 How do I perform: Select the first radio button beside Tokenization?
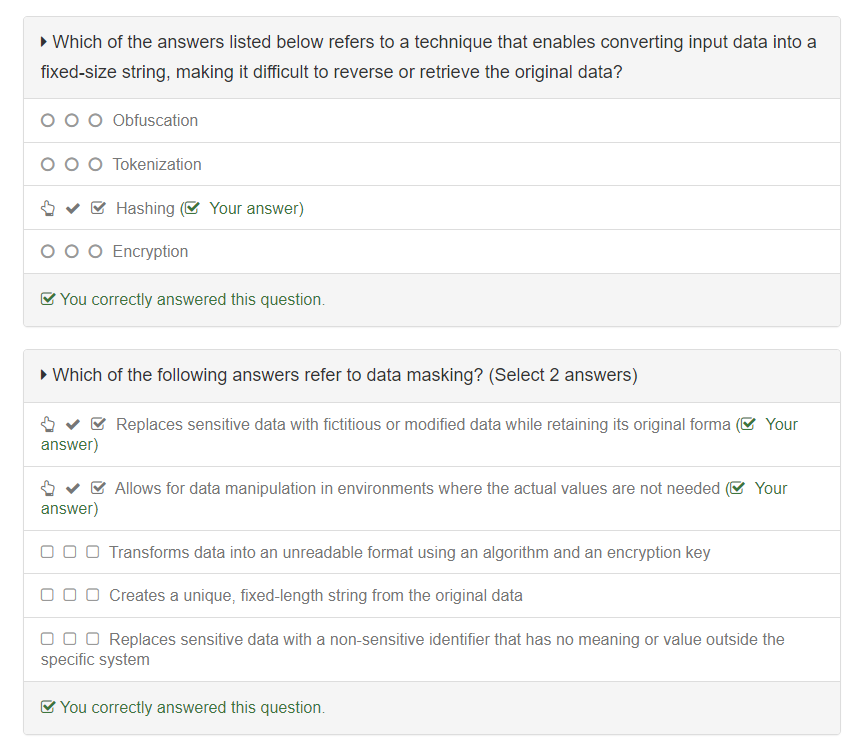coord(48,164)
